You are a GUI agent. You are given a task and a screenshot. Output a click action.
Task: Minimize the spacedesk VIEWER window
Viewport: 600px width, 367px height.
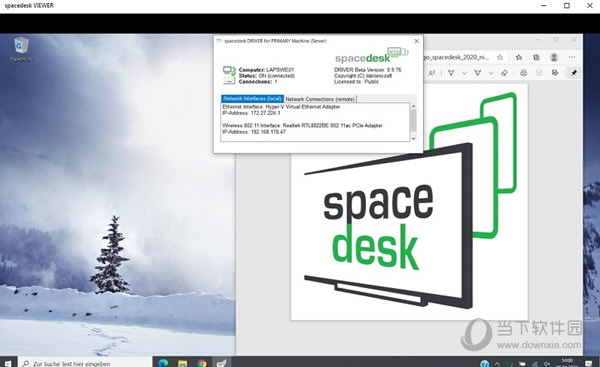click(x=544, y=6)
